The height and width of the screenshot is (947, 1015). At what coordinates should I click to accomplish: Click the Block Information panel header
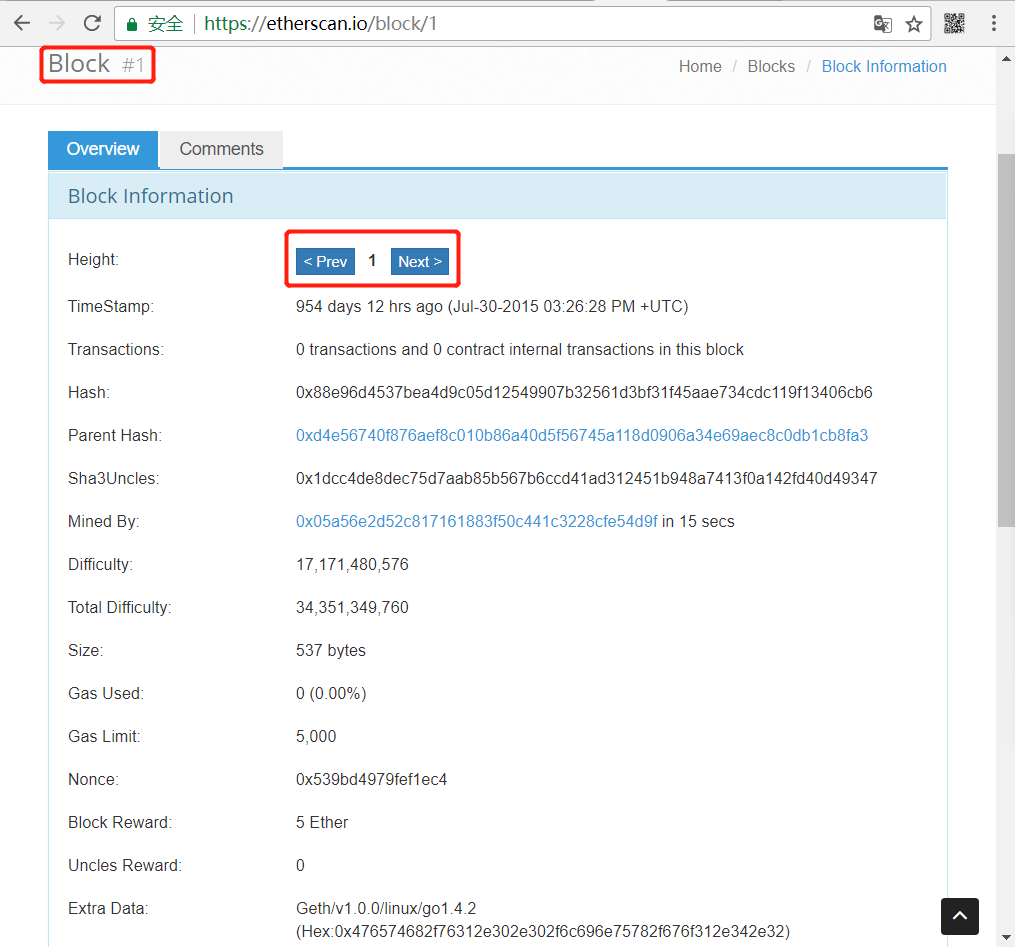pos(497,196)
